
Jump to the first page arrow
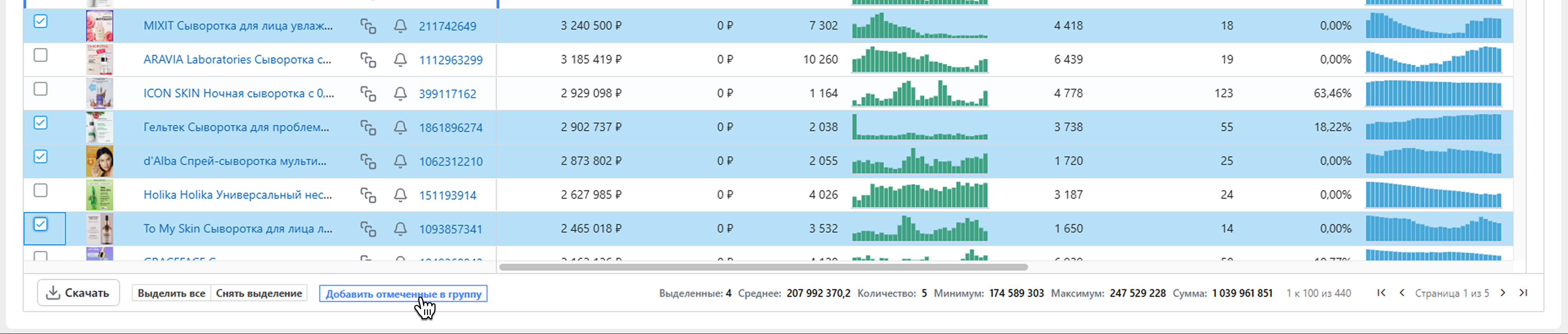[1381, 293]
